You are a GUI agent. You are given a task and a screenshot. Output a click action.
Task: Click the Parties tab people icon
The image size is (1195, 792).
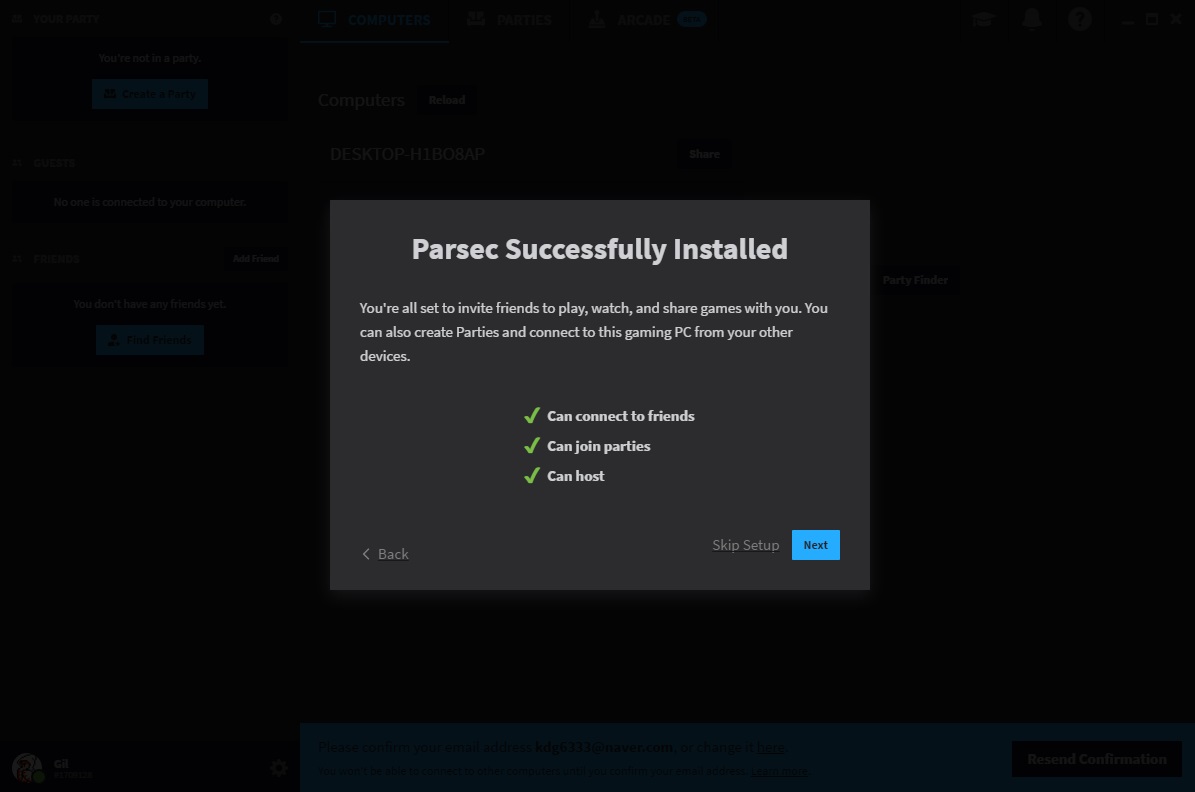tap(476, 19)
